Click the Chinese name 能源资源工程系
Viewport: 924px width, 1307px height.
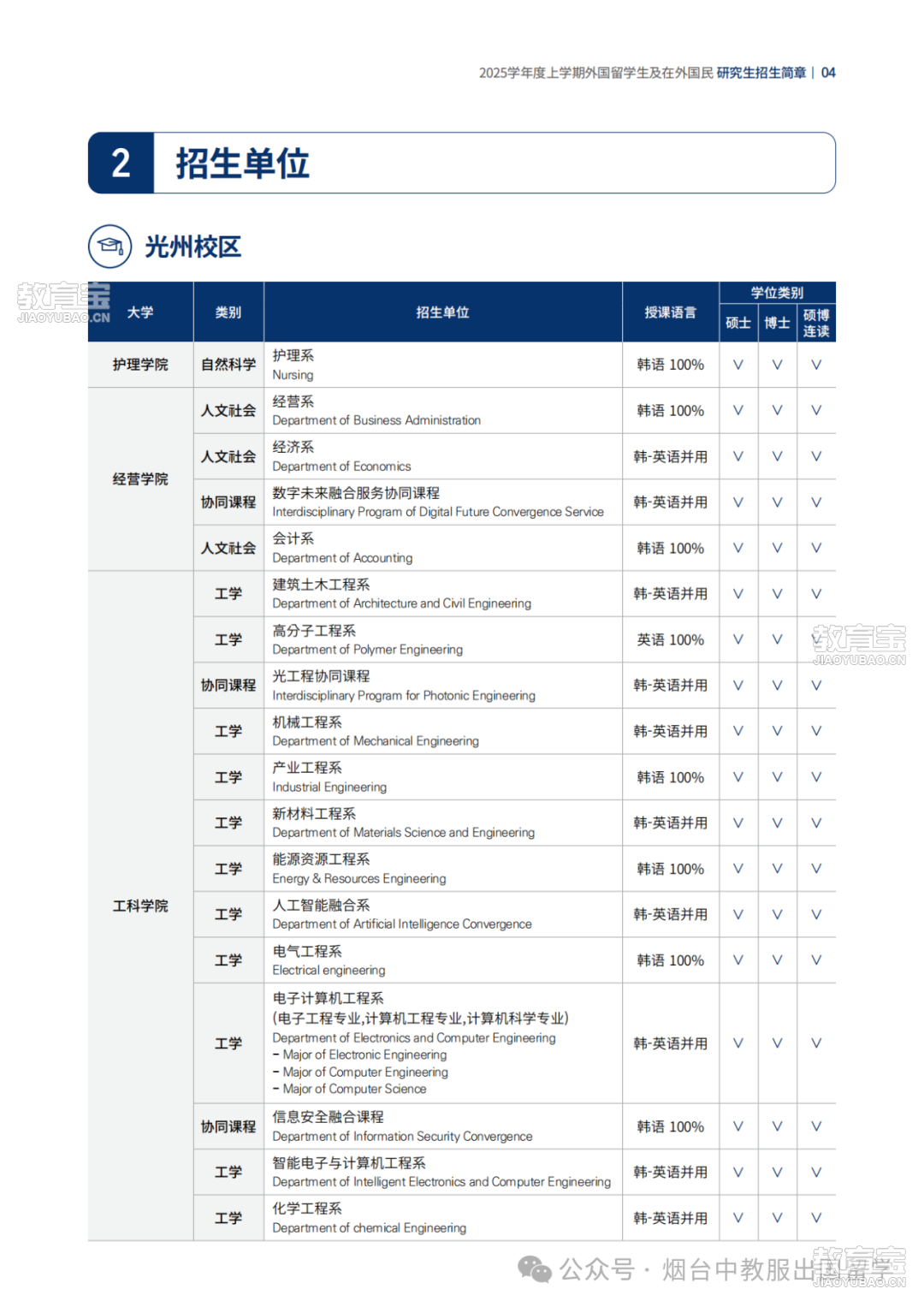tap(321, 859)
